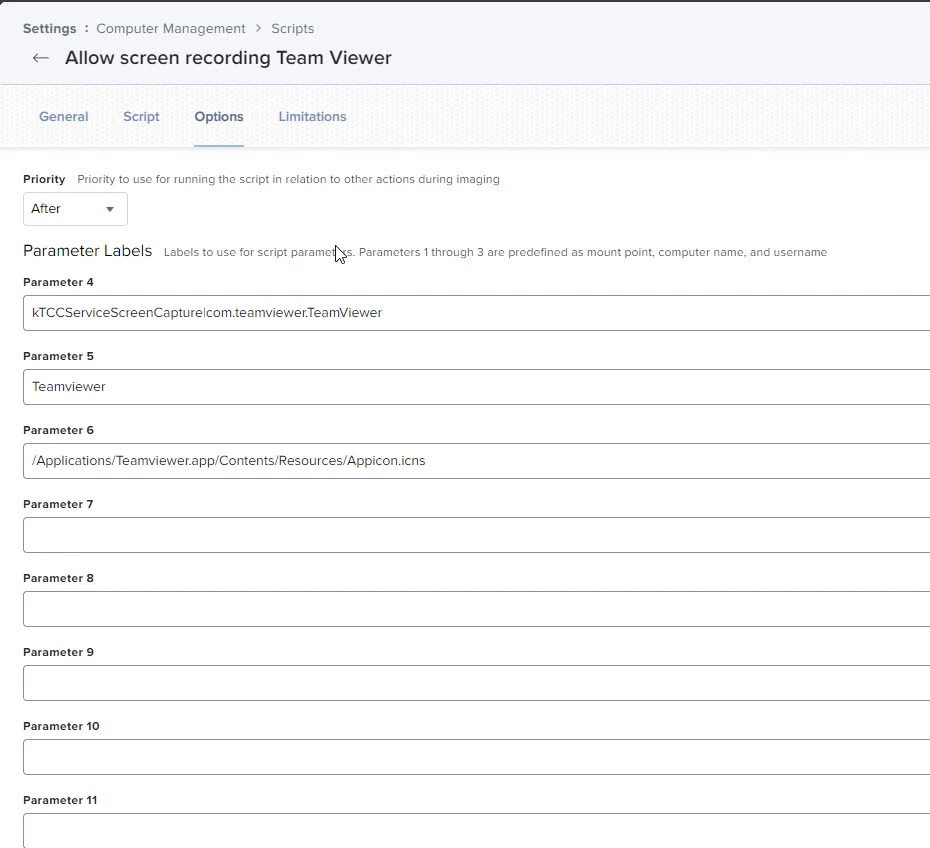Focus the empty Parameter 8 field

tap(476, 609)
